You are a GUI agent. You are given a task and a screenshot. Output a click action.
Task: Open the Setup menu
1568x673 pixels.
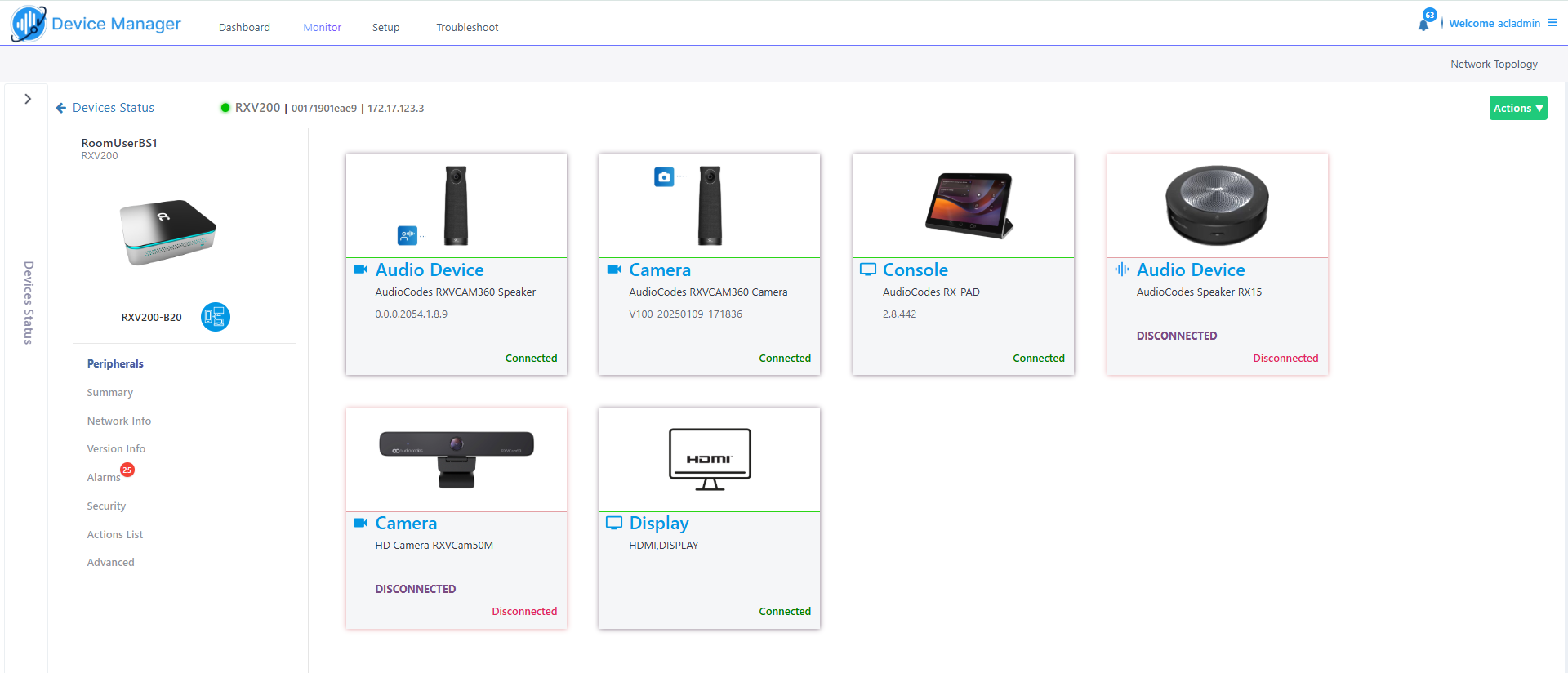click(385, 27)
